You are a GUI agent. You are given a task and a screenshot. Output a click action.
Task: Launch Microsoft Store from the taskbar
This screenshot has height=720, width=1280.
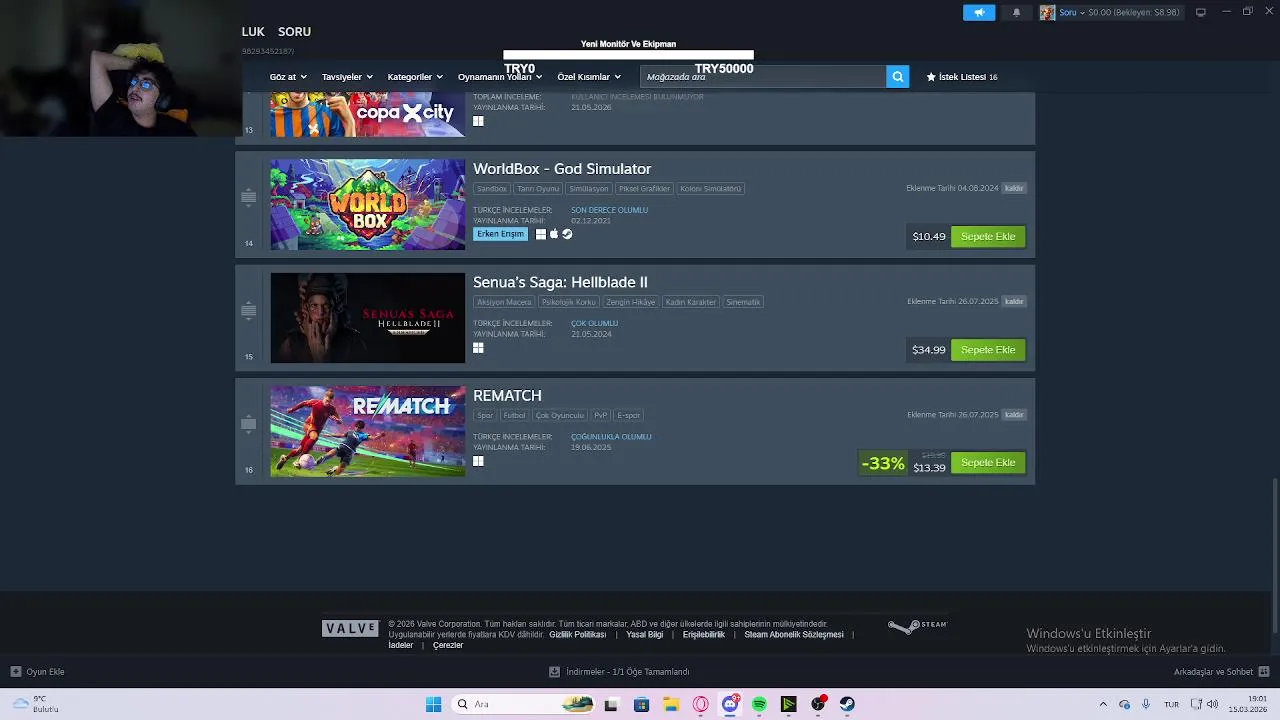point(641,704)
